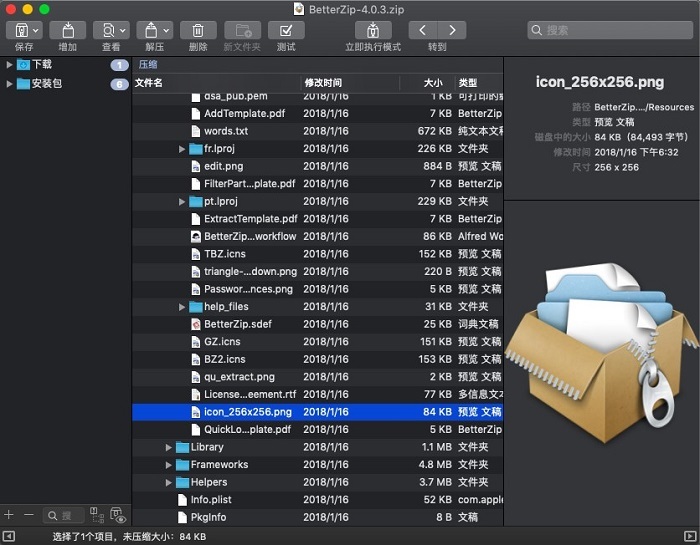700x545 pixels.
Task: Click the Extract (解压) toolbar icon
Action: (153, 31)
